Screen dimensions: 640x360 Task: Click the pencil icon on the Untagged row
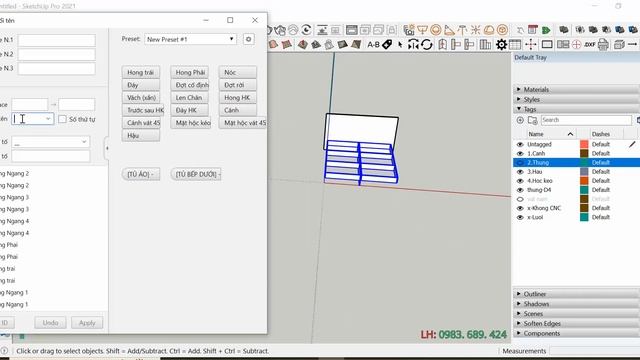(x=632, y=144)
